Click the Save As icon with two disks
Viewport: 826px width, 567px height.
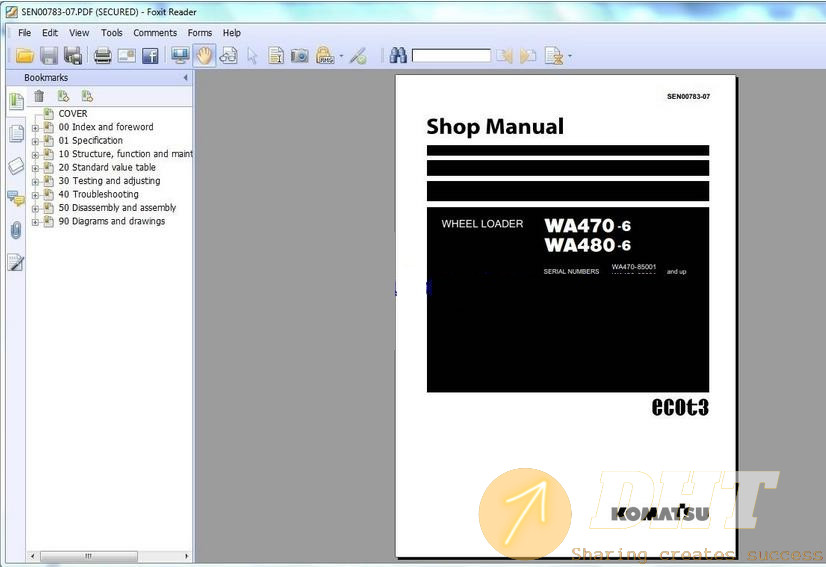point(73,55)
